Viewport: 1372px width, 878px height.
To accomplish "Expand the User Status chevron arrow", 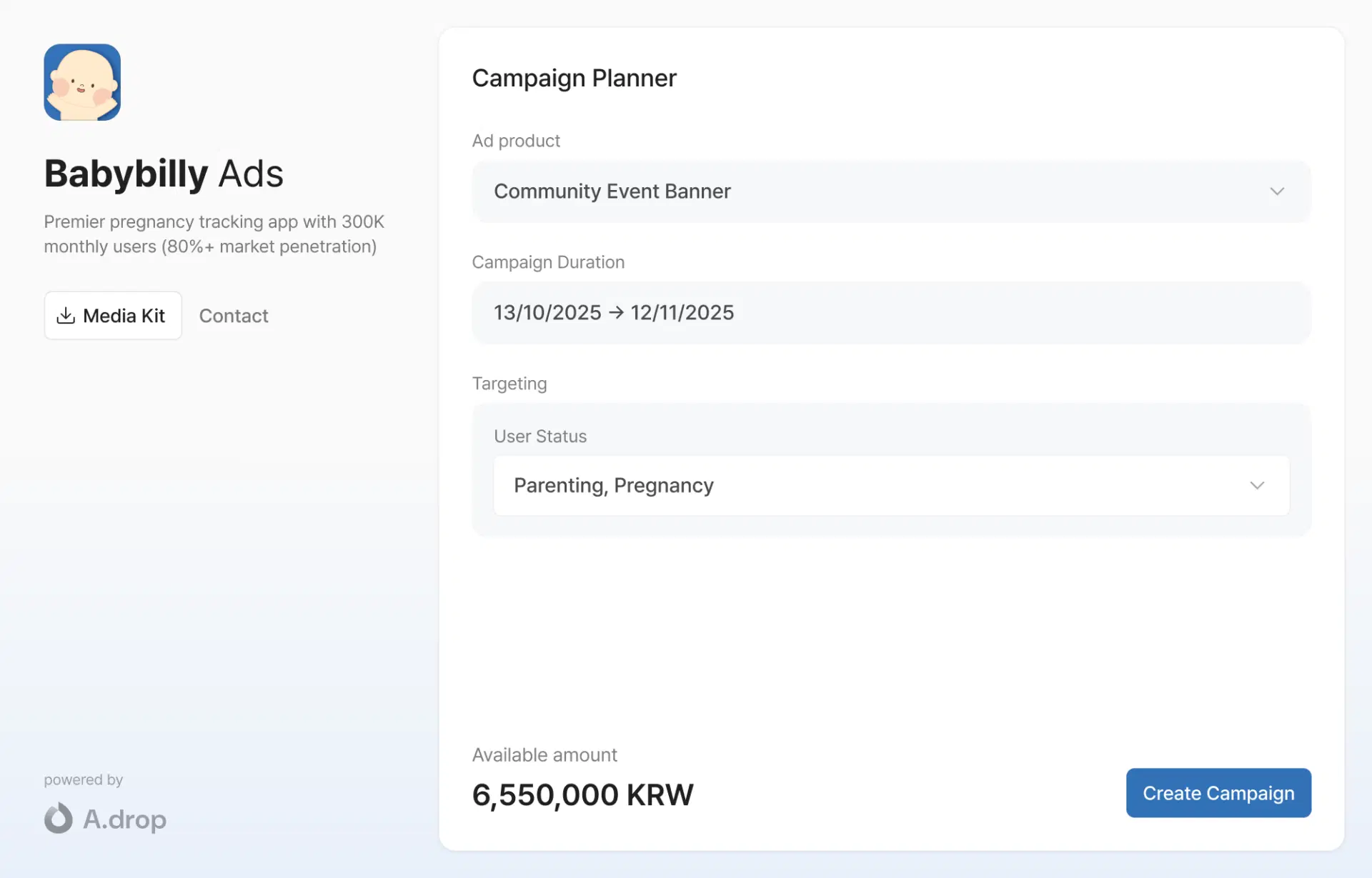I will pyautogui.click(x=1257, y=486).
